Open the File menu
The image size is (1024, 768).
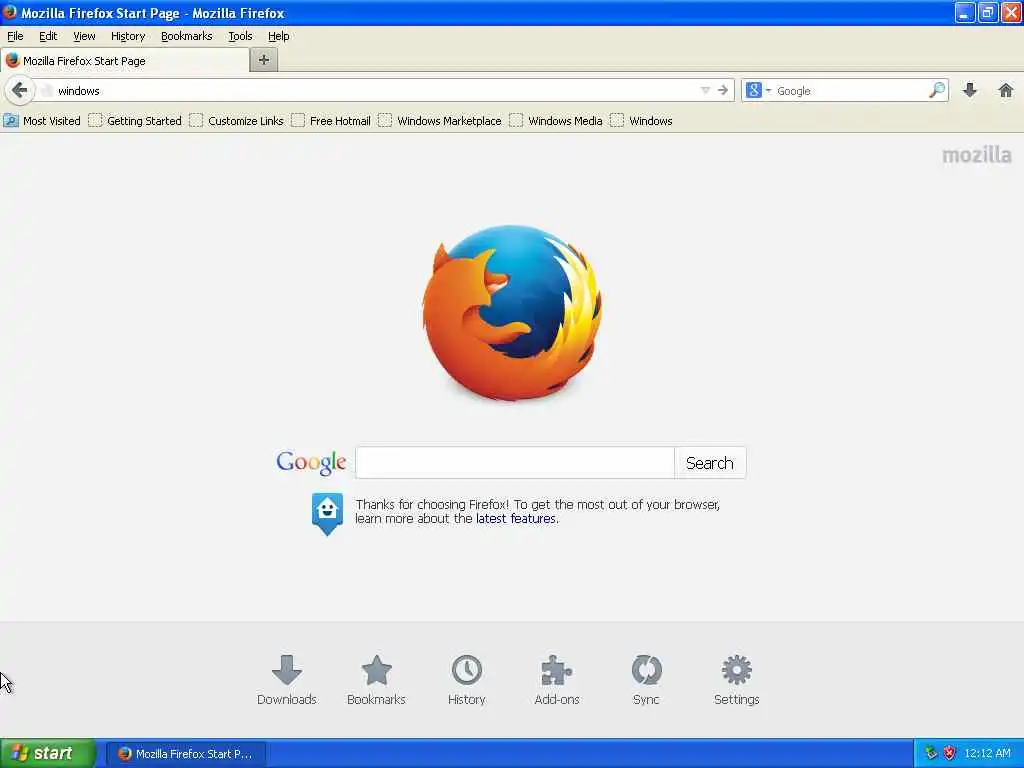coord(15,36)
